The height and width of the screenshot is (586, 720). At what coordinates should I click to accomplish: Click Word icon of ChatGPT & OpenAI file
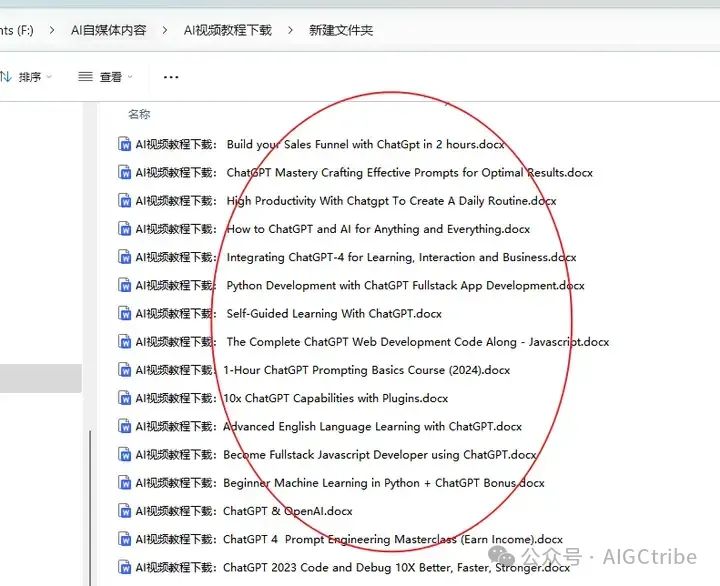[124, 511]
